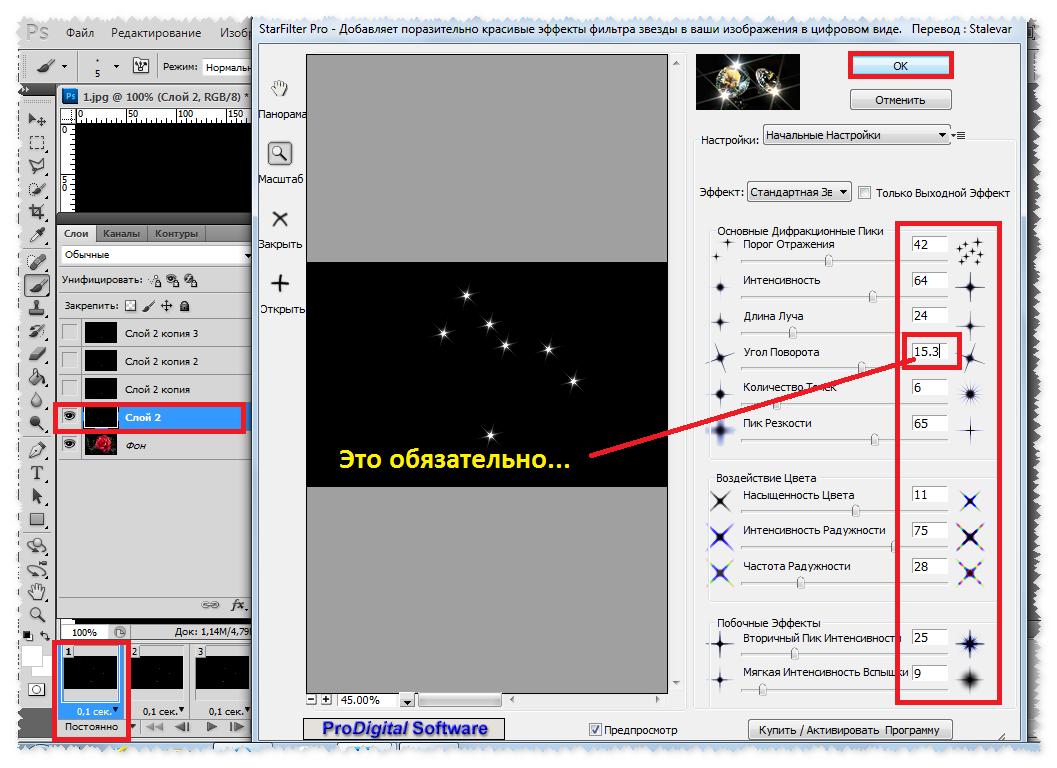Select the Type tool
Image resolution: width=1057 pixels, height=768 pixels.
click(37, 473)
